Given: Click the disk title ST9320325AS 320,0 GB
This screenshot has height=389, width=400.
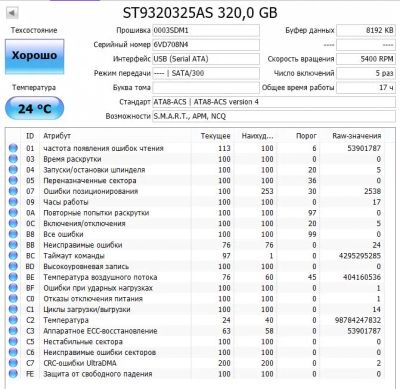Looking at the screenshot, I should [x=200, y=13].
